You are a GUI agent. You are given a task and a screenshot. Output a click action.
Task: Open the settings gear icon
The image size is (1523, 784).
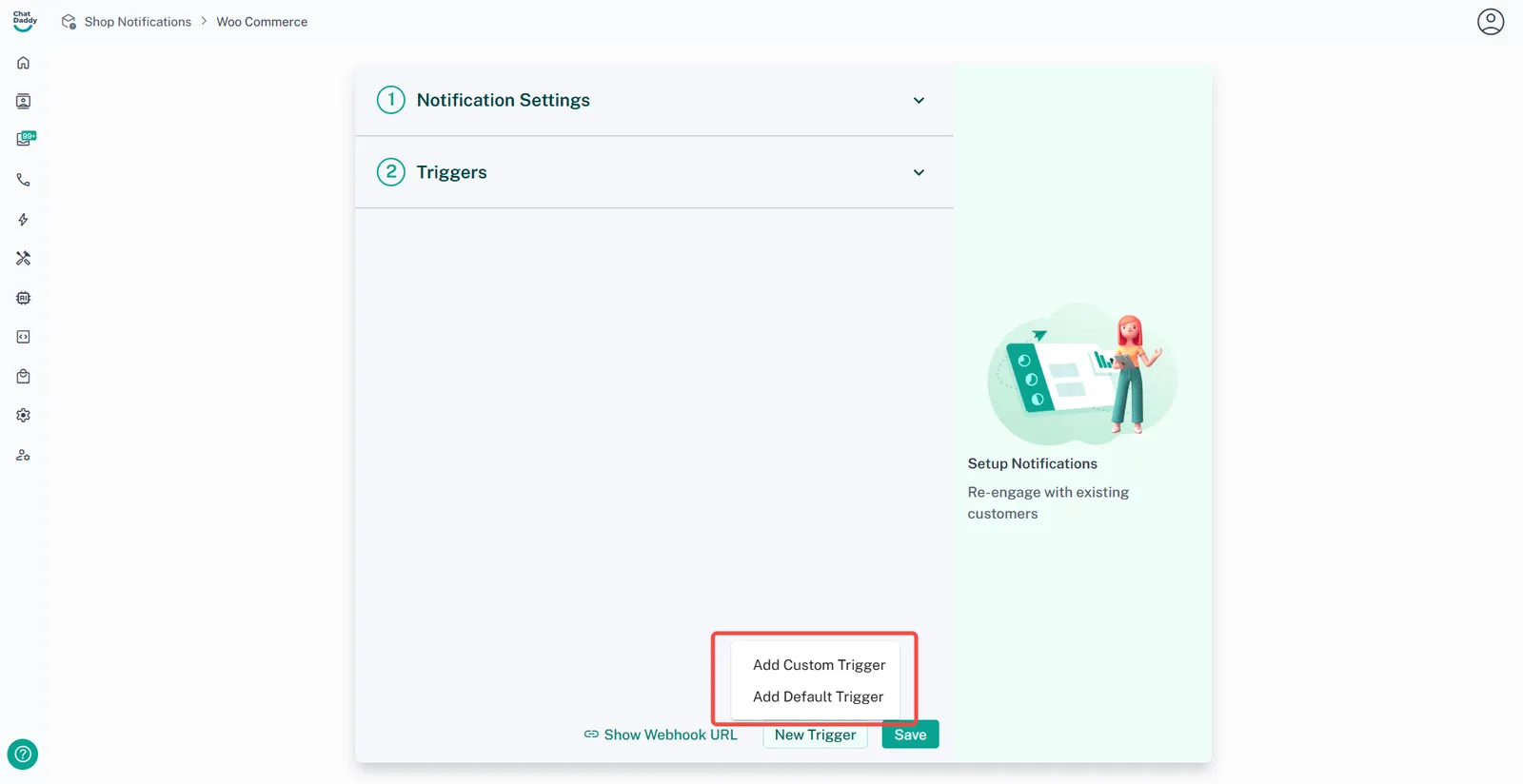tap(23, 416)
